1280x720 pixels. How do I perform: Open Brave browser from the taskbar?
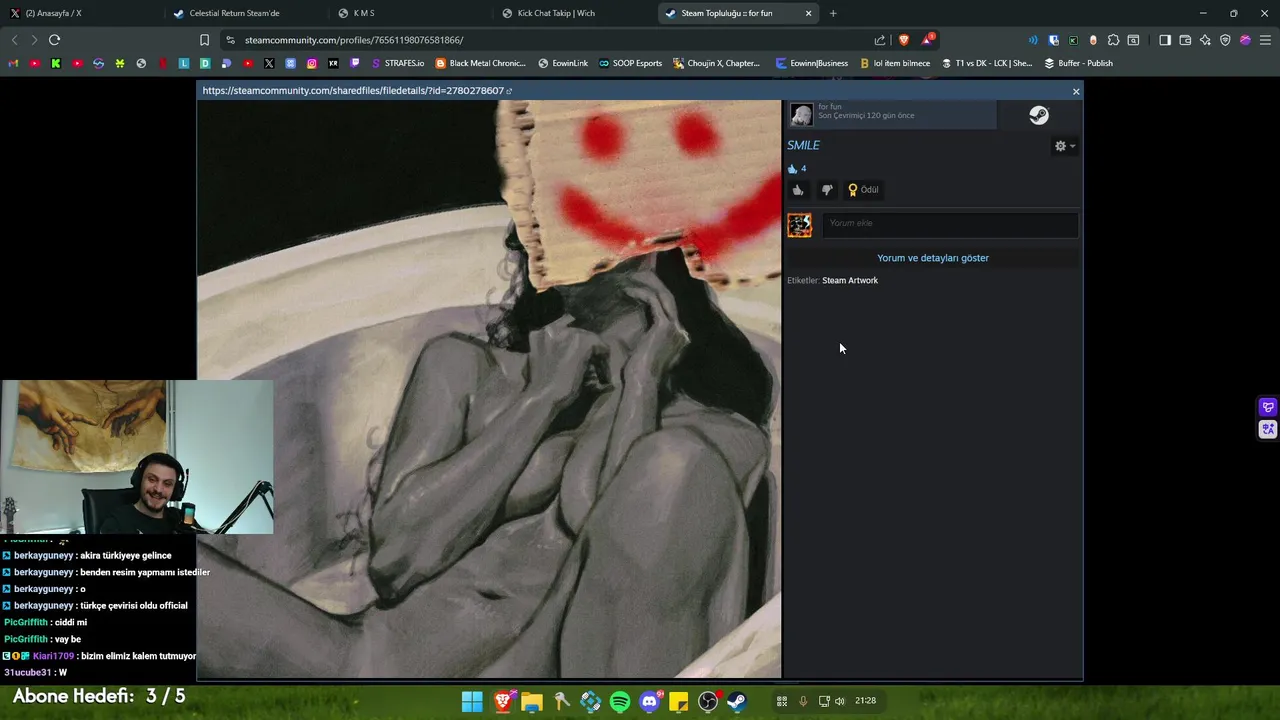click(x=503, y=701)
